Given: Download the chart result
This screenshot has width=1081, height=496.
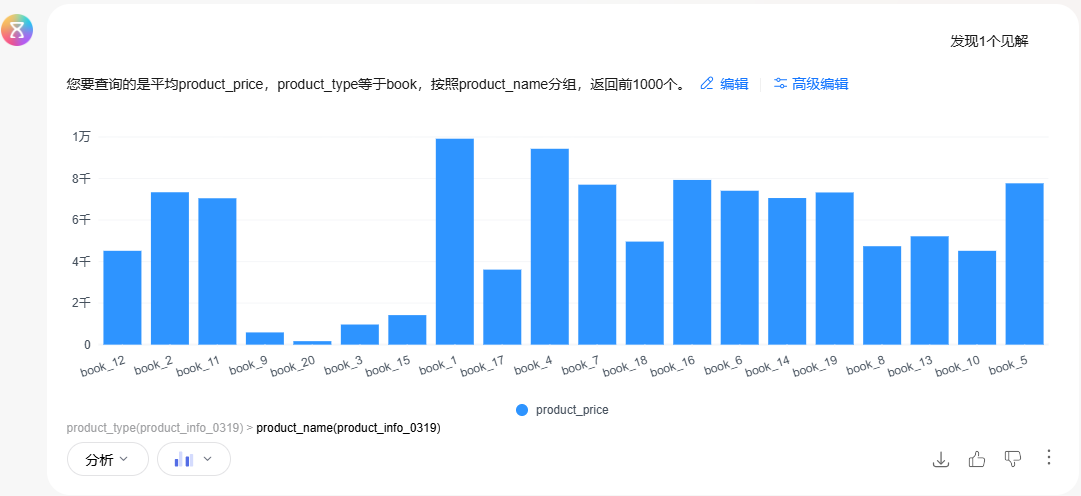Looking at the screenshot, I should tap(940, 459).
